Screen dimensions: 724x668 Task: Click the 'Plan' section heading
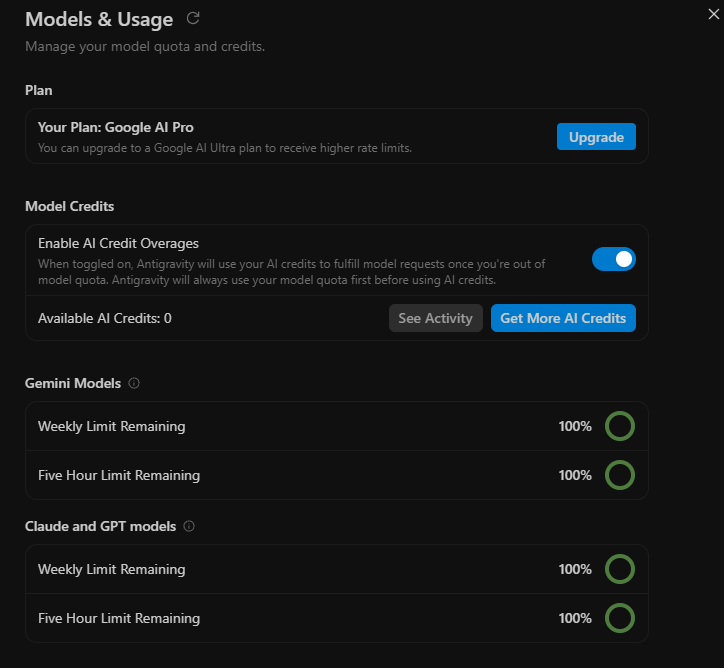[38, 90]
